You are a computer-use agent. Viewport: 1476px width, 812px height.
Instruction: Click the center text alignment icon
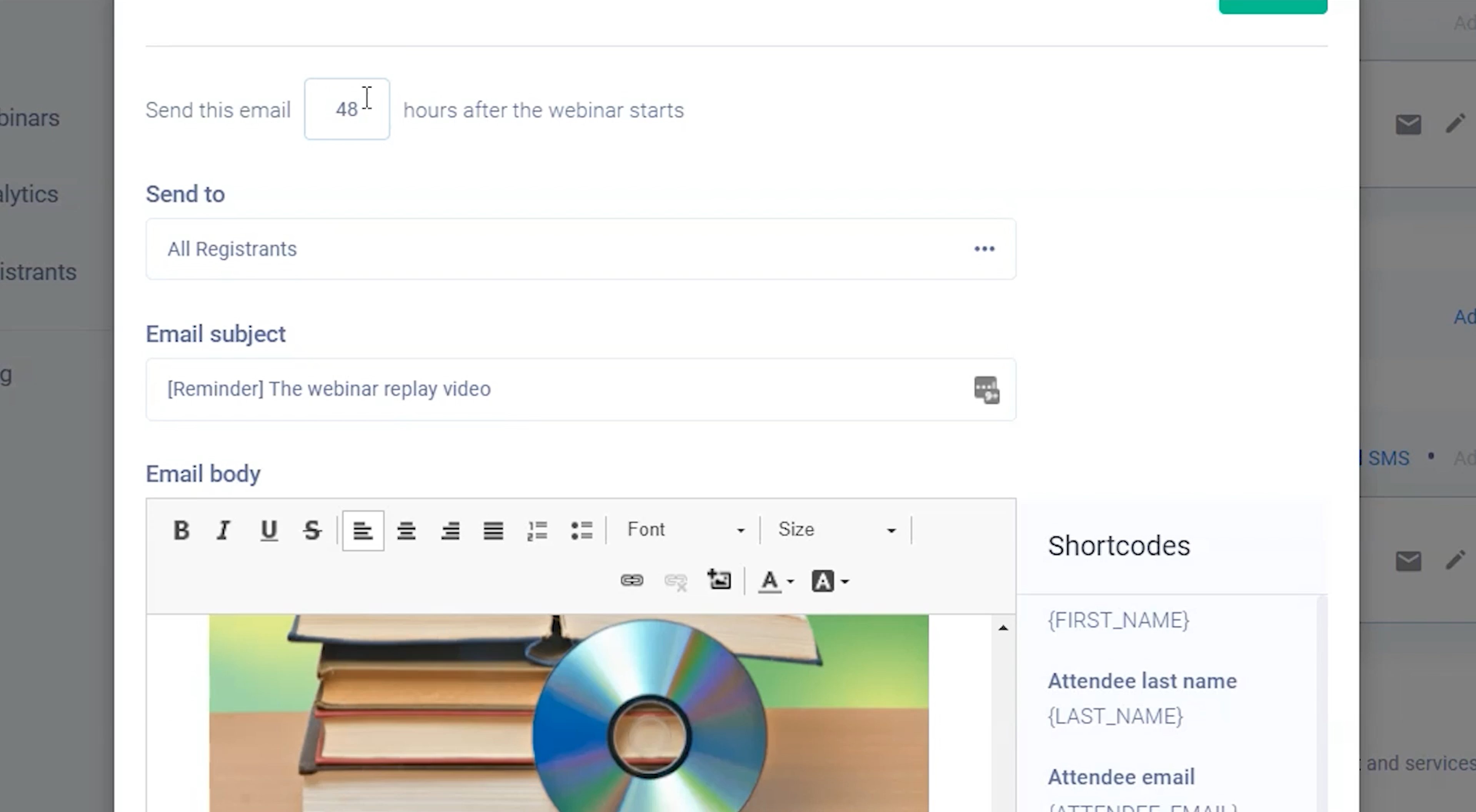(x=406, y=530)
